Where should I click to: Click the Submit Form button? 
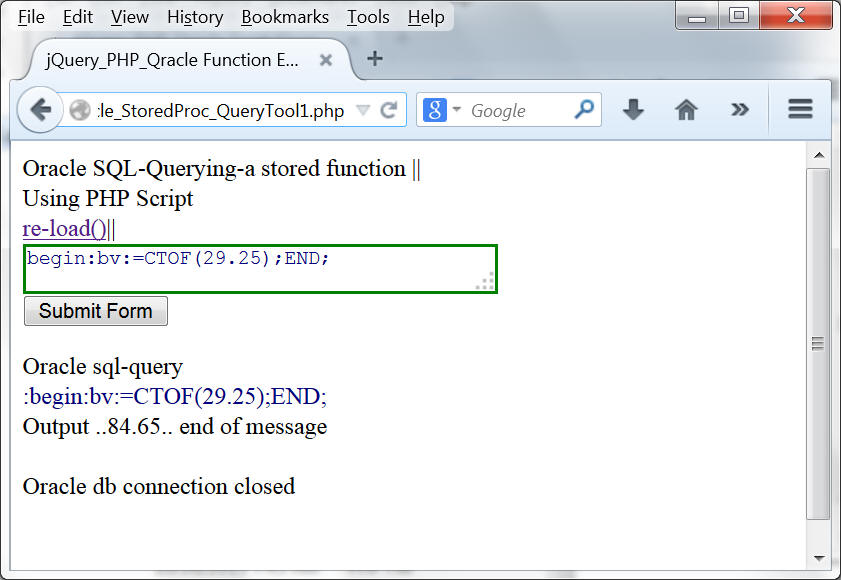coord(96,311)
